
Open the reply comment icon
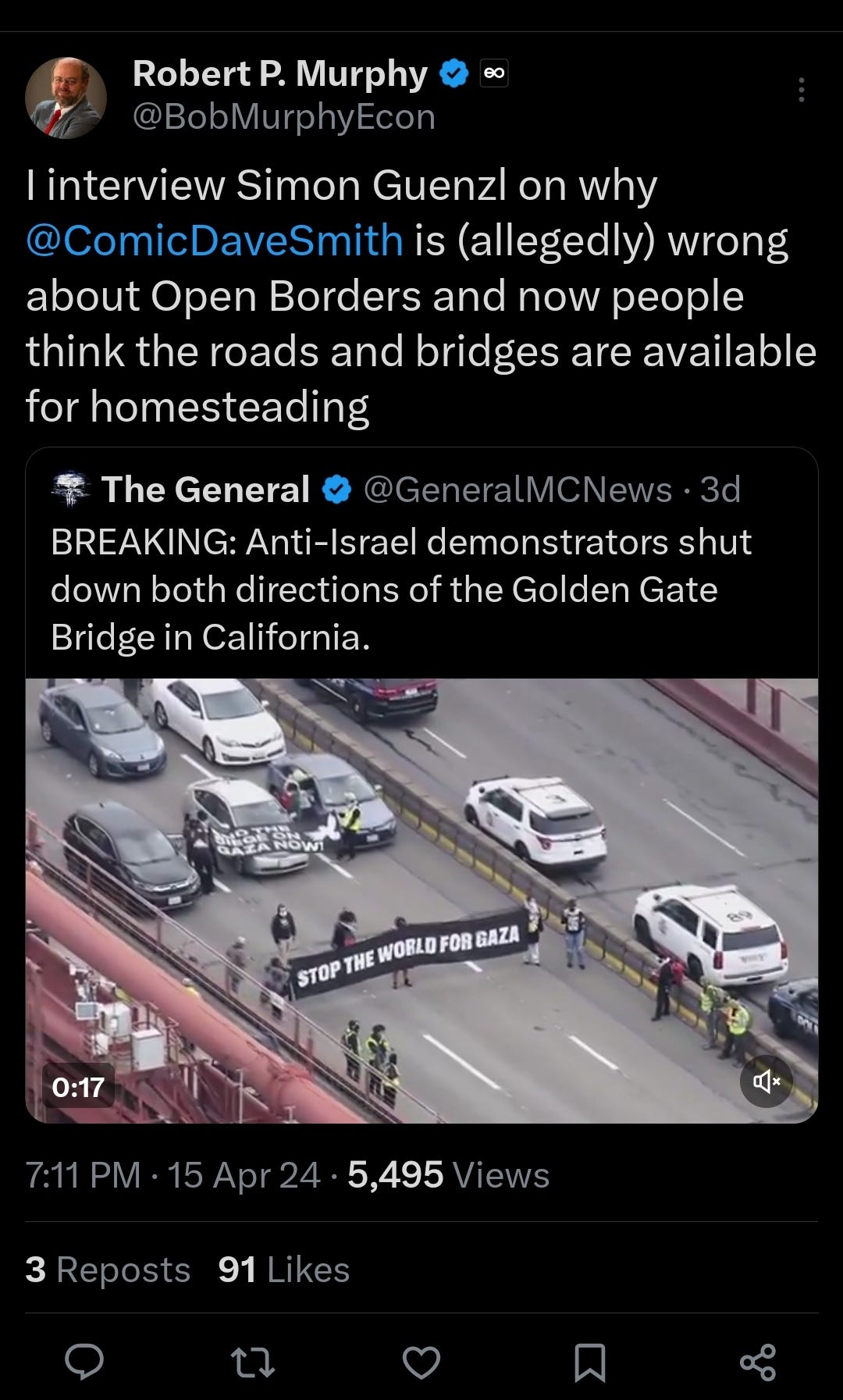[x=84, y=1363]
